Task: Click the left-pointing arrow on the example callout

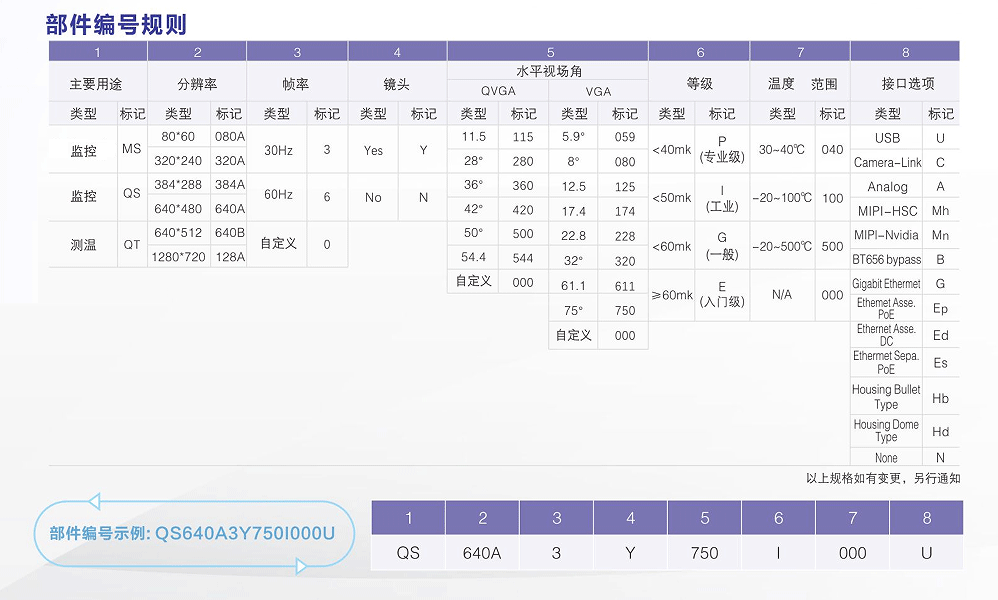Action: (x=93, y=501)
